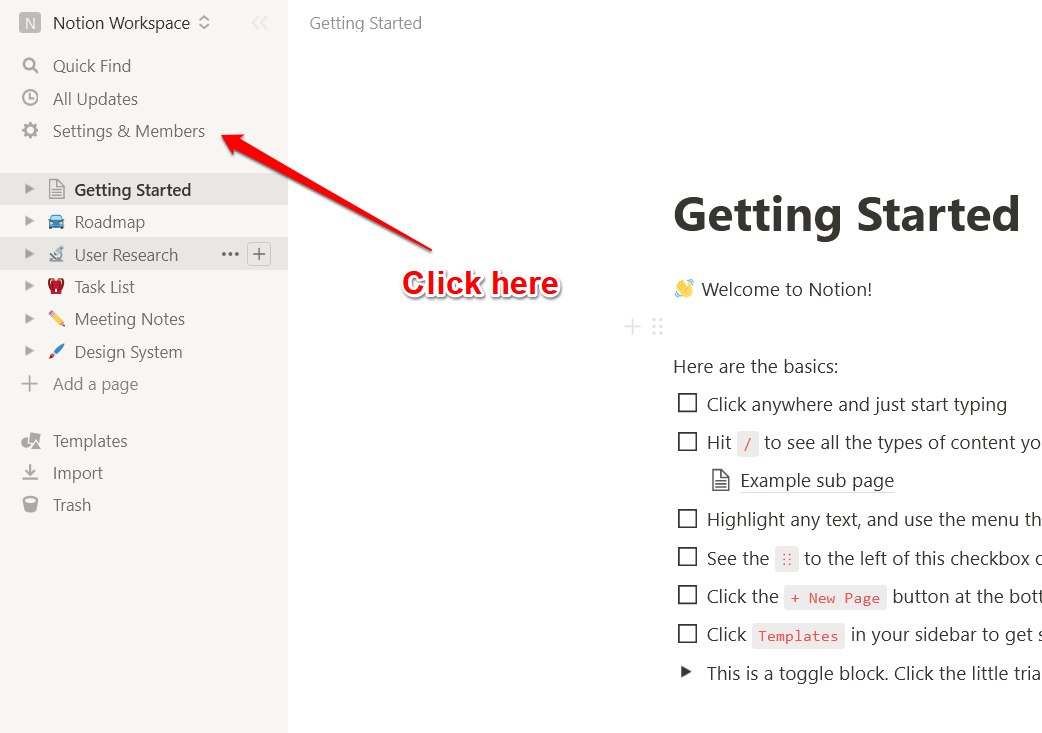Open the Roadmap page
The width and height of the screenshot is (1042, 733).
click(110, 222)
